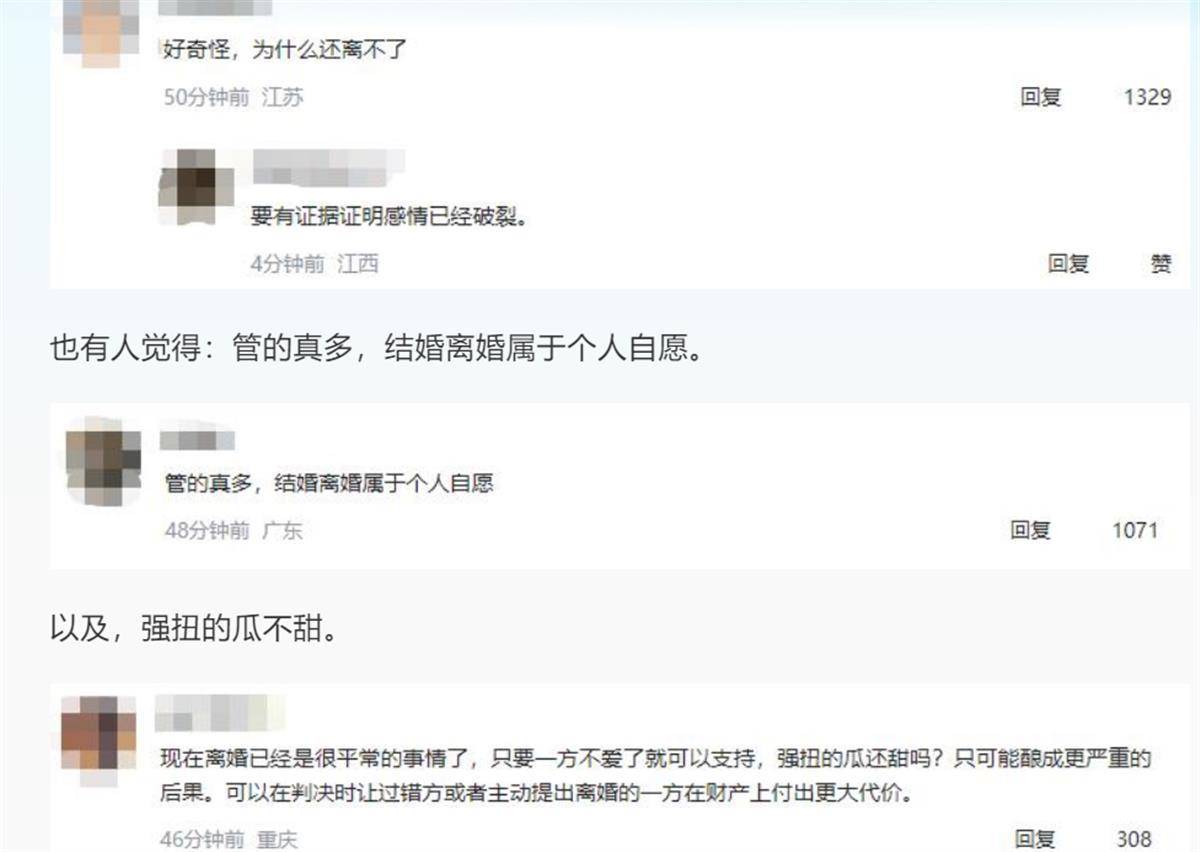Image resolution: width=1200 pixels, height=852 pixels.
Task: Click blurred username above 管的真多 comment
Action: click(x=198, y=440)
